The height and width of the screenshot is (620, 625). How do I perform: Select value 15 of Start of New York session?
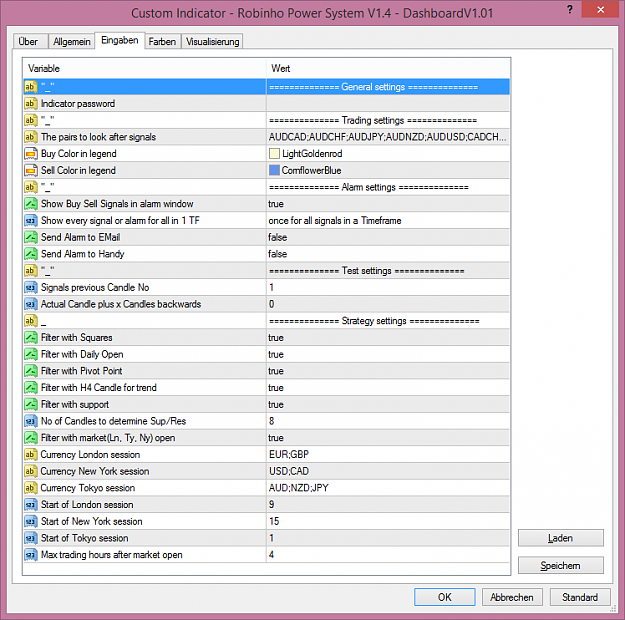click(388, 522)
